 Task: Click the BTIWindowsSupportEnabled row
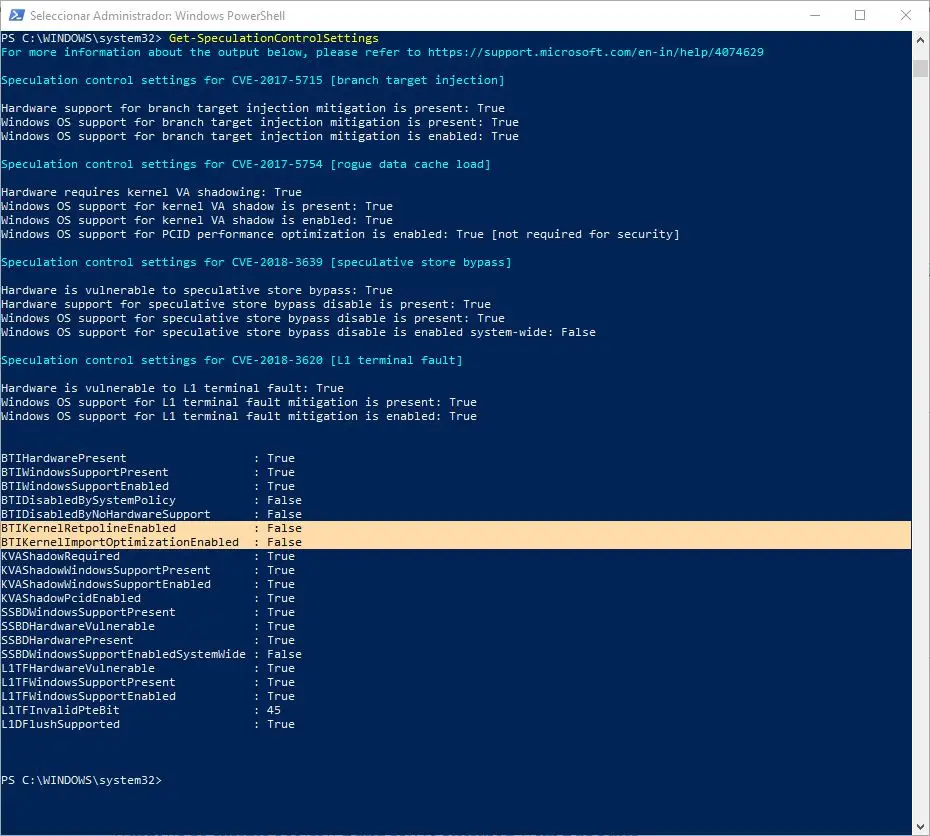pyautogui.click(x=148, y=486)
